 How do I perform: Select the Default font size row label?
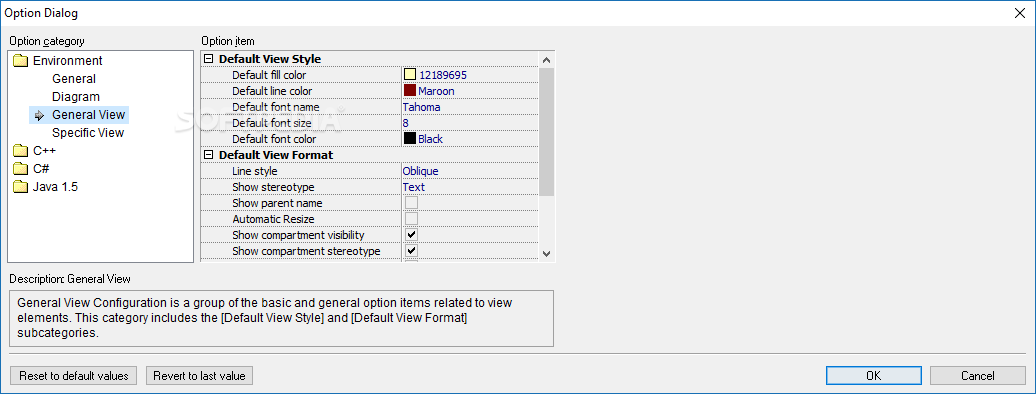click(x=273, y=123)
